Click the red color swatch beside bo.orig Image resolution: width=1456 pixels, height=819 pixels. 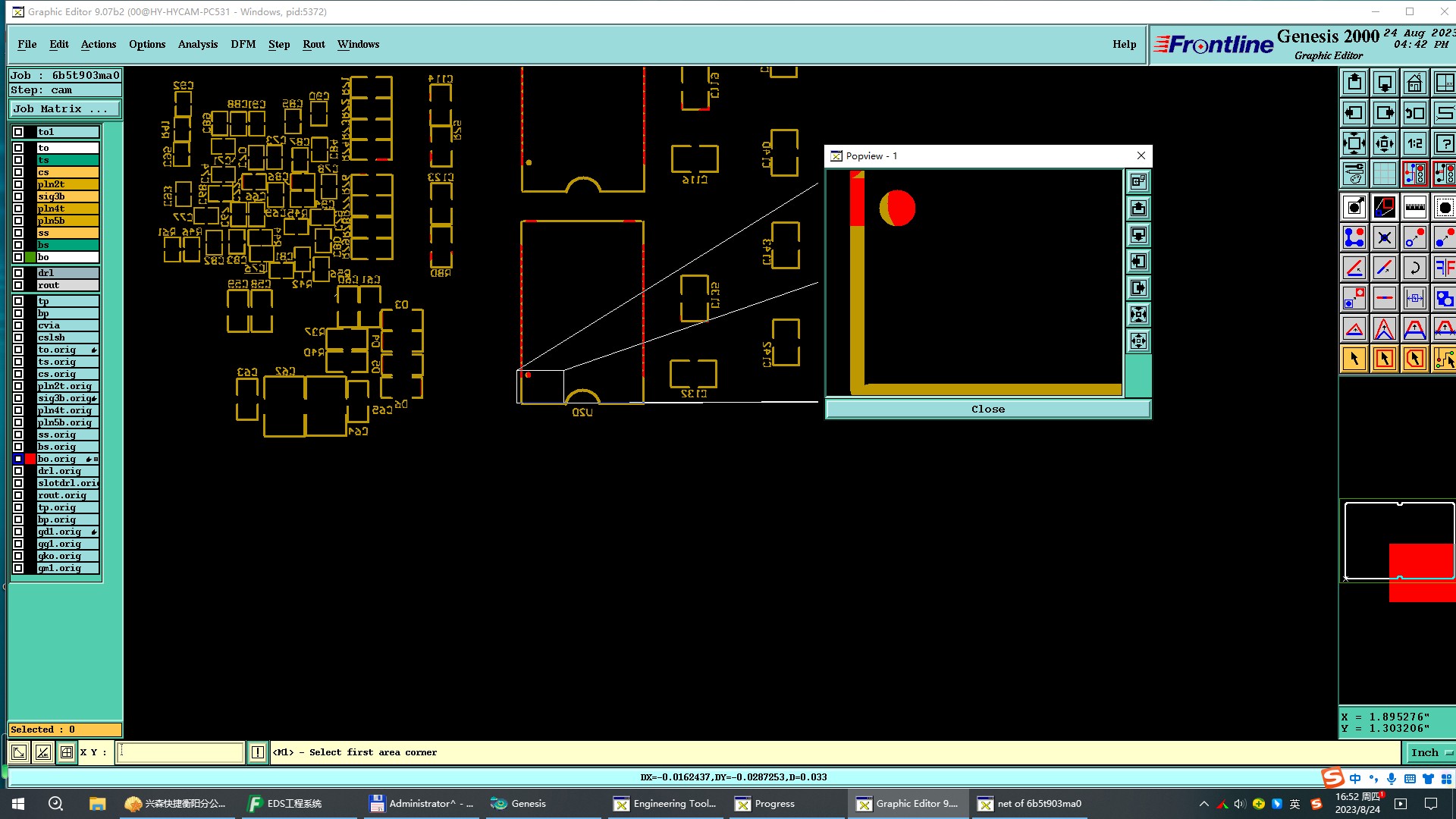point(30,459)
